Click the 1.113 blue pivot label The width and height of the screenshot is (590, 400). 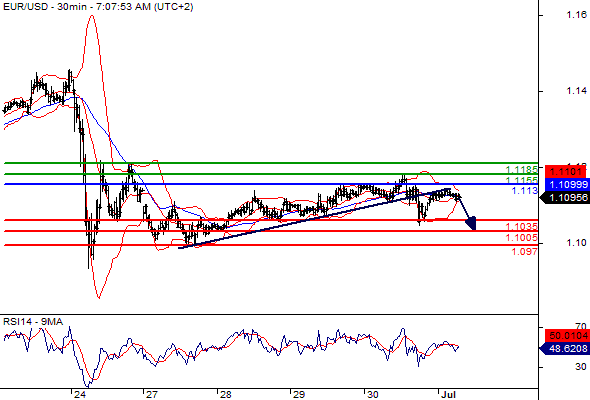[525, 191]
